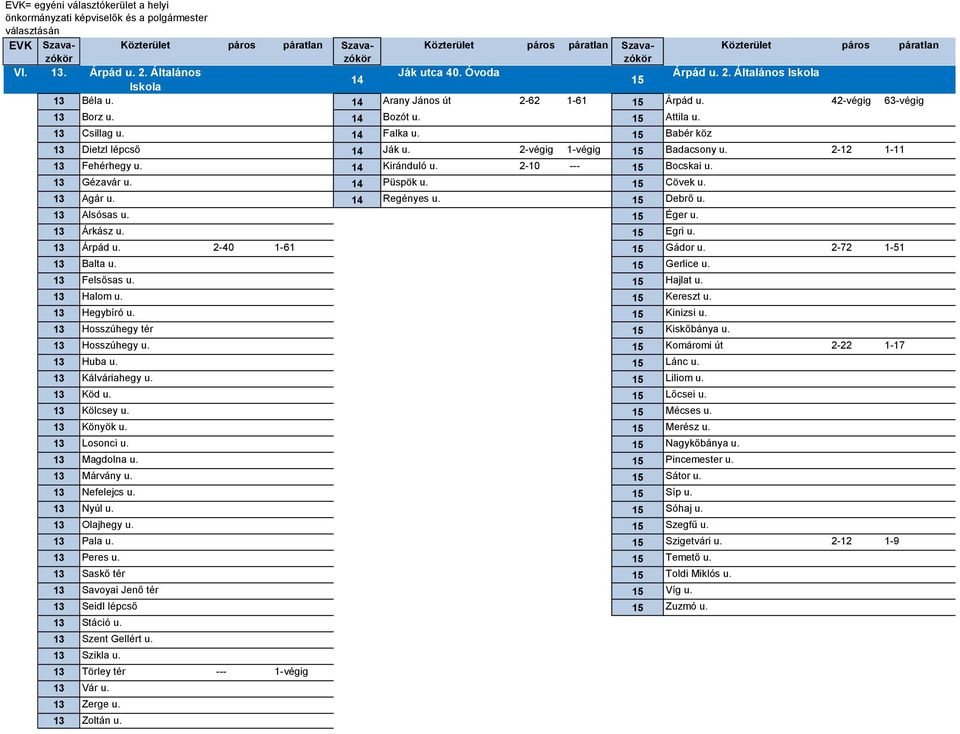
Task: Select the '2-72' even range value
Action: tap(841, 248)
